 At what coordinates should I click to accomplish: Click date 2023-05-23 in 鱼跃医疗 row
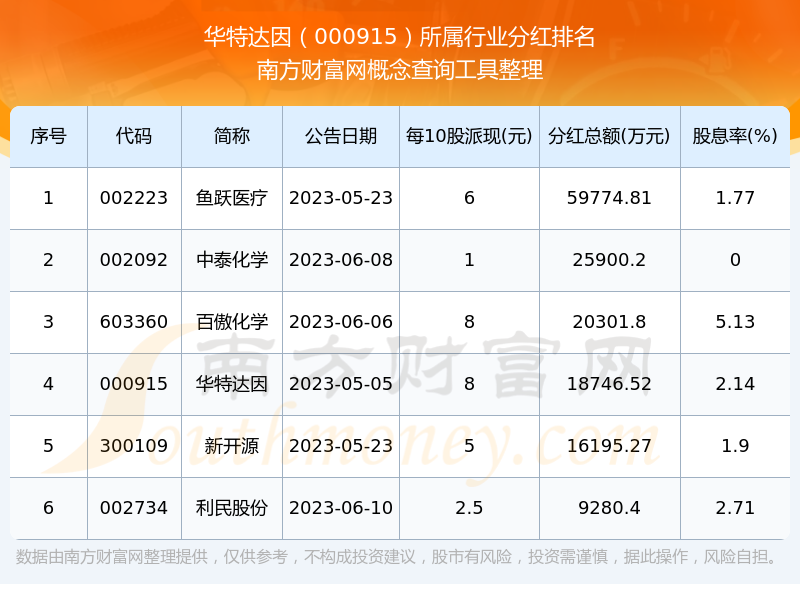coord(341,198)
